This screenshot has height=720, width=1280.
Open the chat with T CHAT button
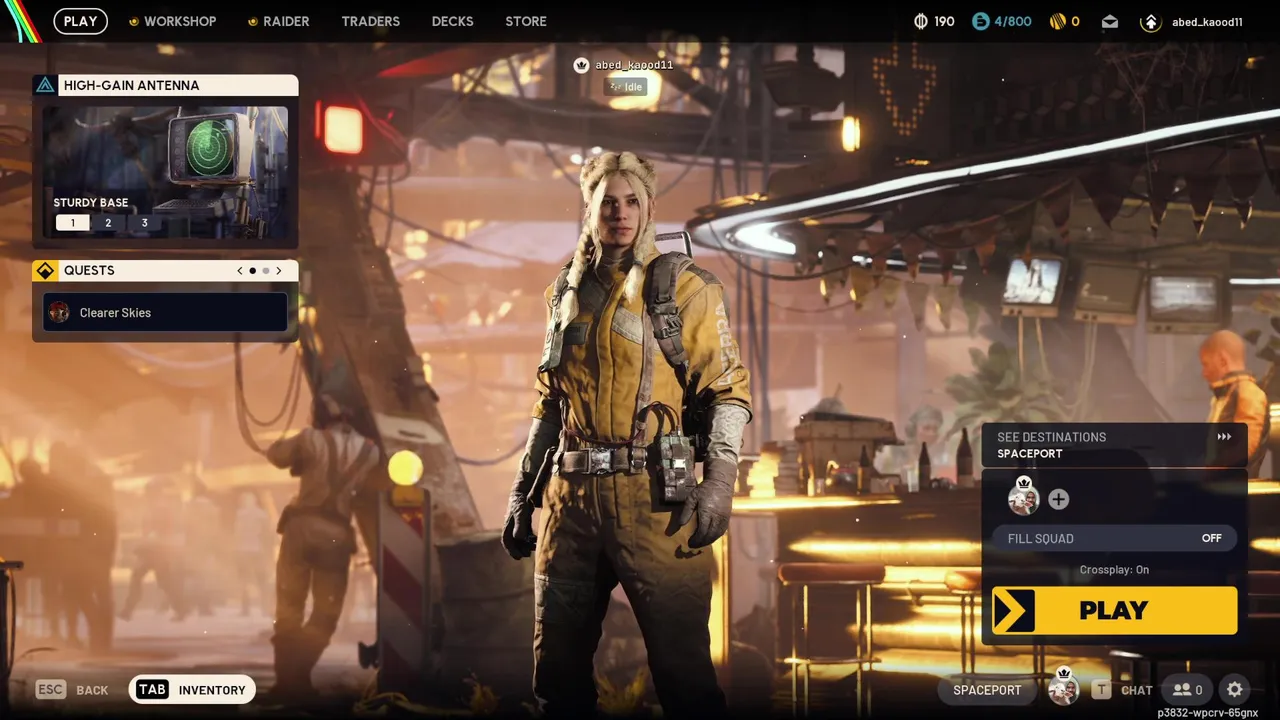(x=1122, y=690)
